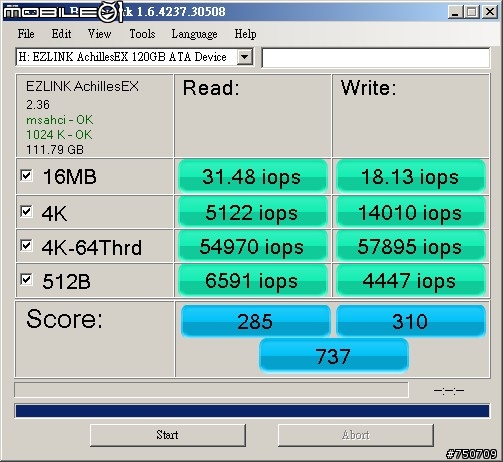The height and width of the screenshot is (462, 503).
Task: Click the 4447 iops 512B write result
Action: pyautogui.click(x=411, y=280)
